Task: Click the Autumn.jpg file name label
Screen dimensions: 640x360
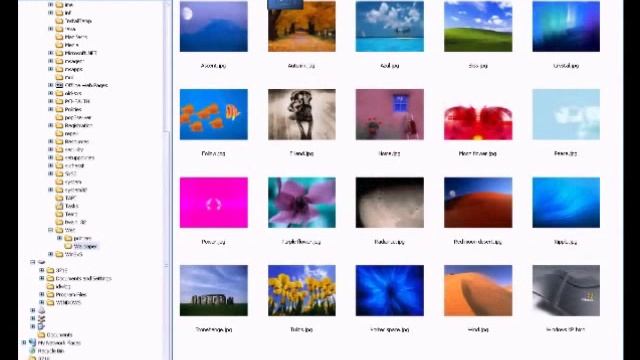Action: pyautogui.click(x=302, y=65)
